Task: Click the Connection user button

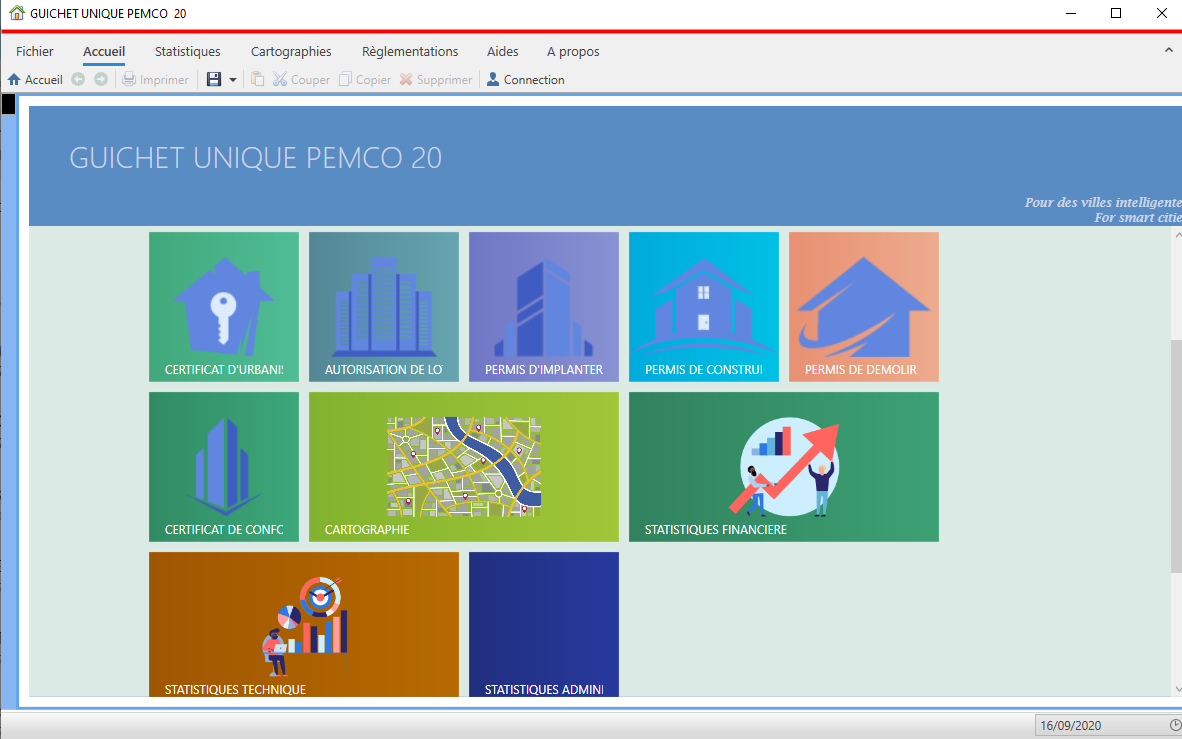Action: click(x=525, y=80)
